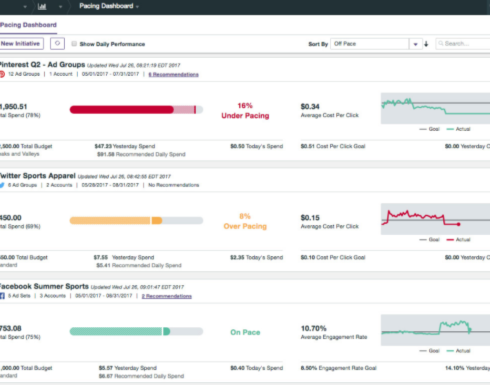Click the bar chart icon in top bar
Image resolution: width=490 pixels, height=385 pixels.
[42, 6]
